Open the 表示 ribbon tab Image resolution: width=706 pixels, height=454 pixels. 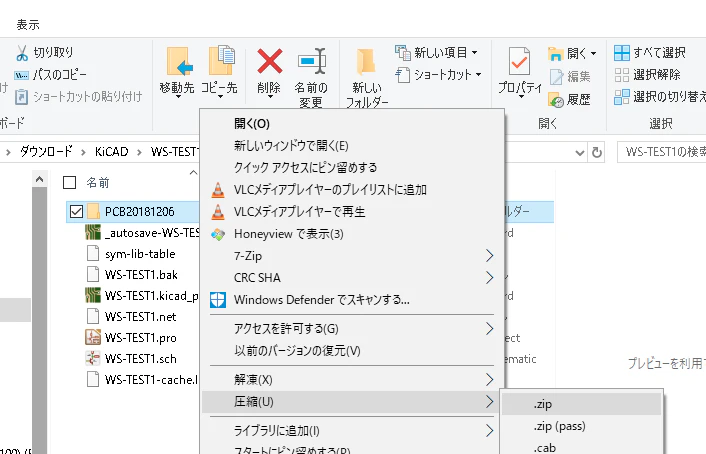28,25
